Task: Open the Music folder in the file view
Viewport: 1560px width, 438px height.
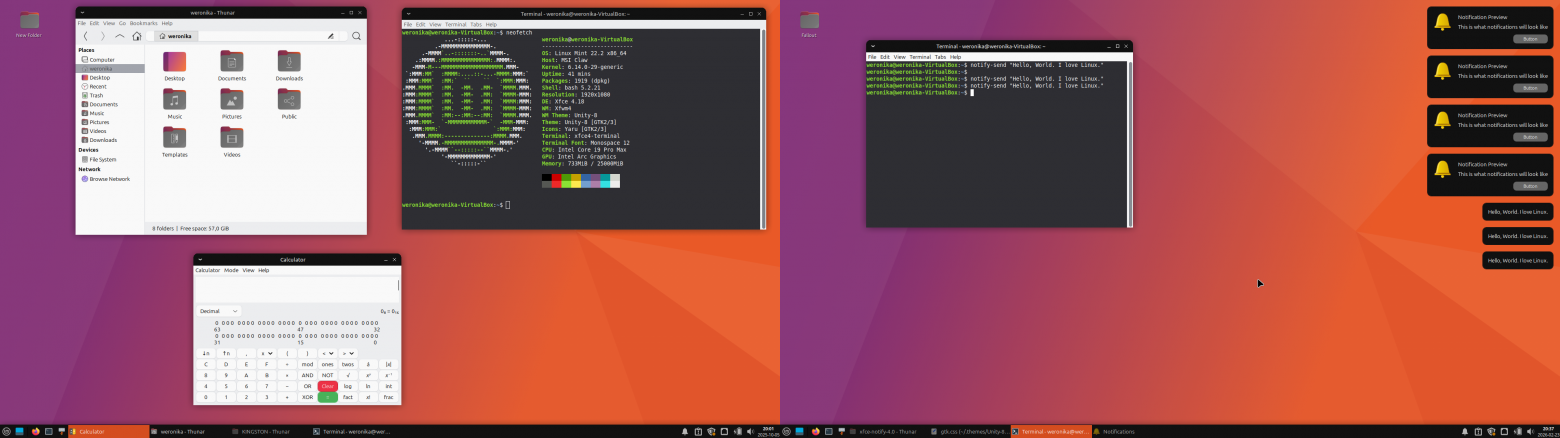Action: [x=174, y=102]
